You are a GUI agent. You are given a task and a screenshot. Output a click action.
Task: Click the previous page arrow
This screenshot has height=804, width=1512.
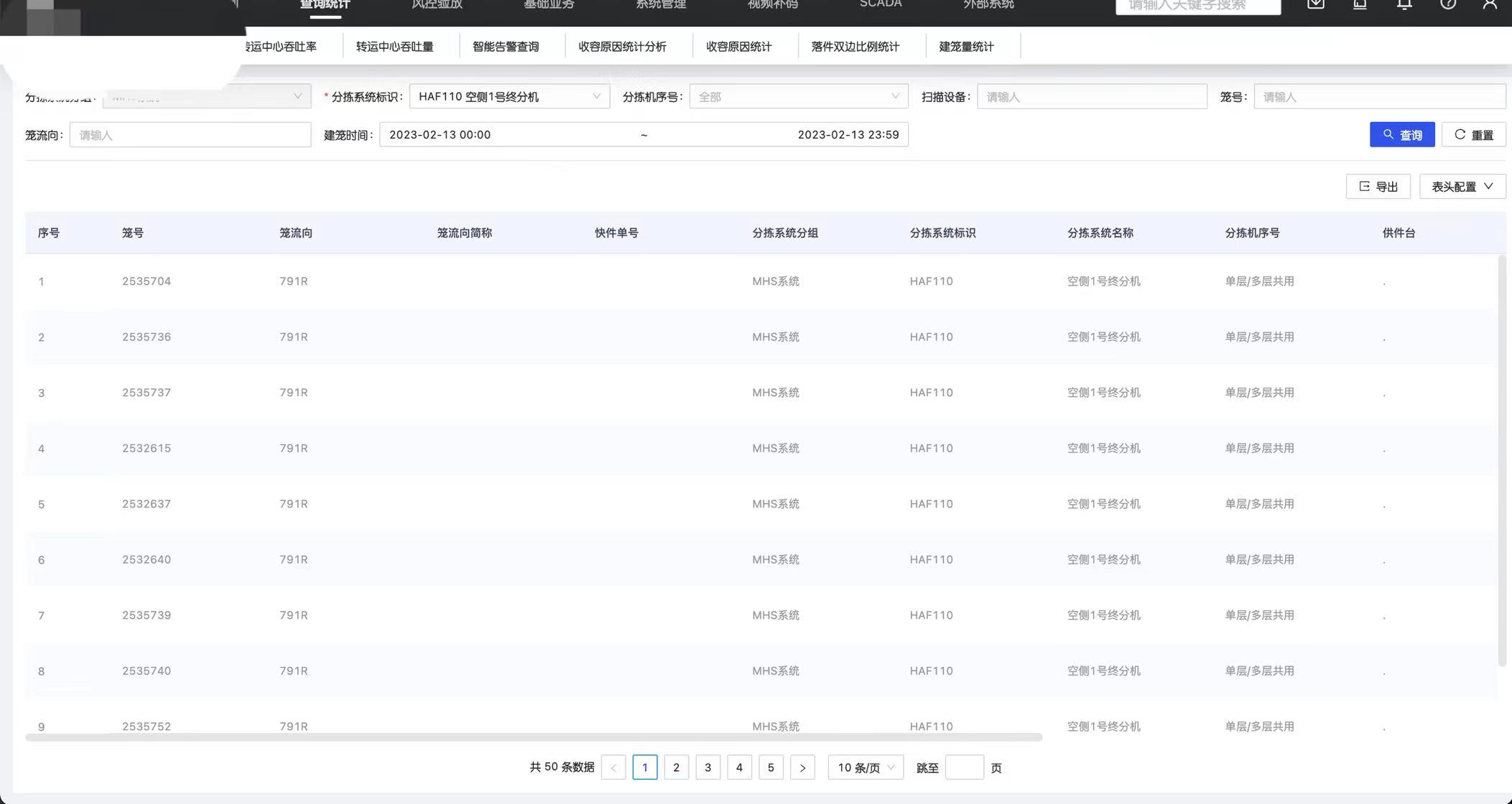pyautogui.click(x=613, y=767)
